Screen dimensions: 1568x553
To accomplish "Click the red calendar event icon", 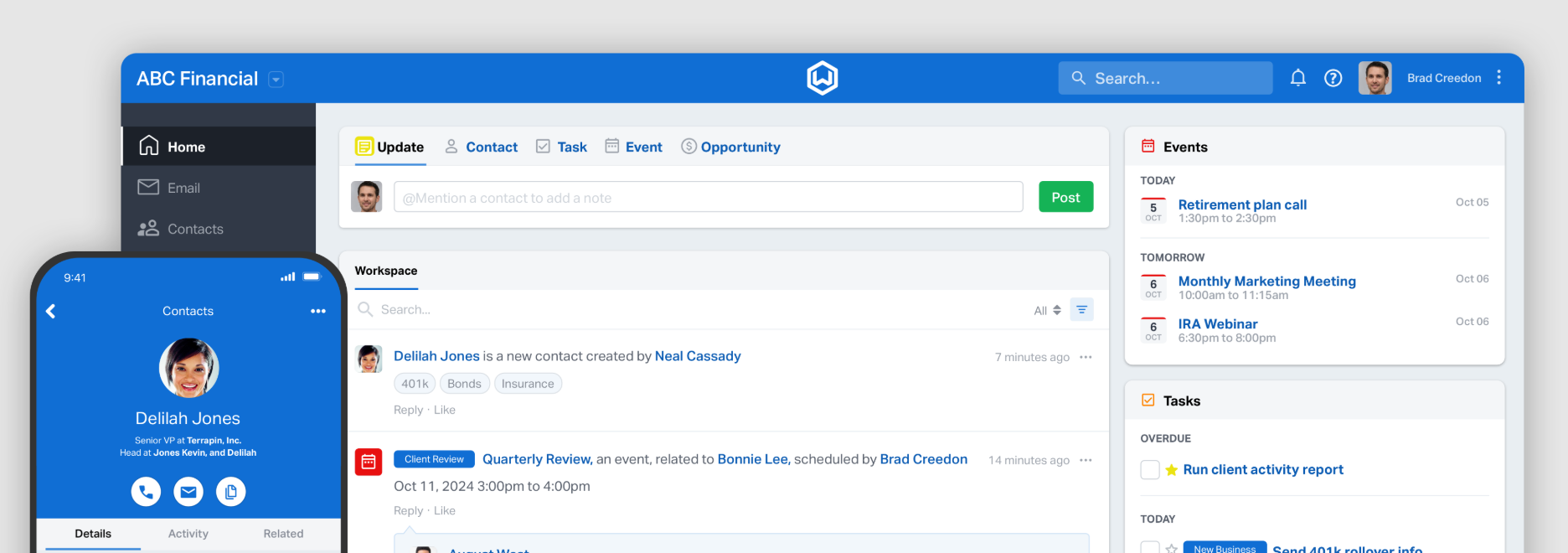I will click(x=368, y=462).
